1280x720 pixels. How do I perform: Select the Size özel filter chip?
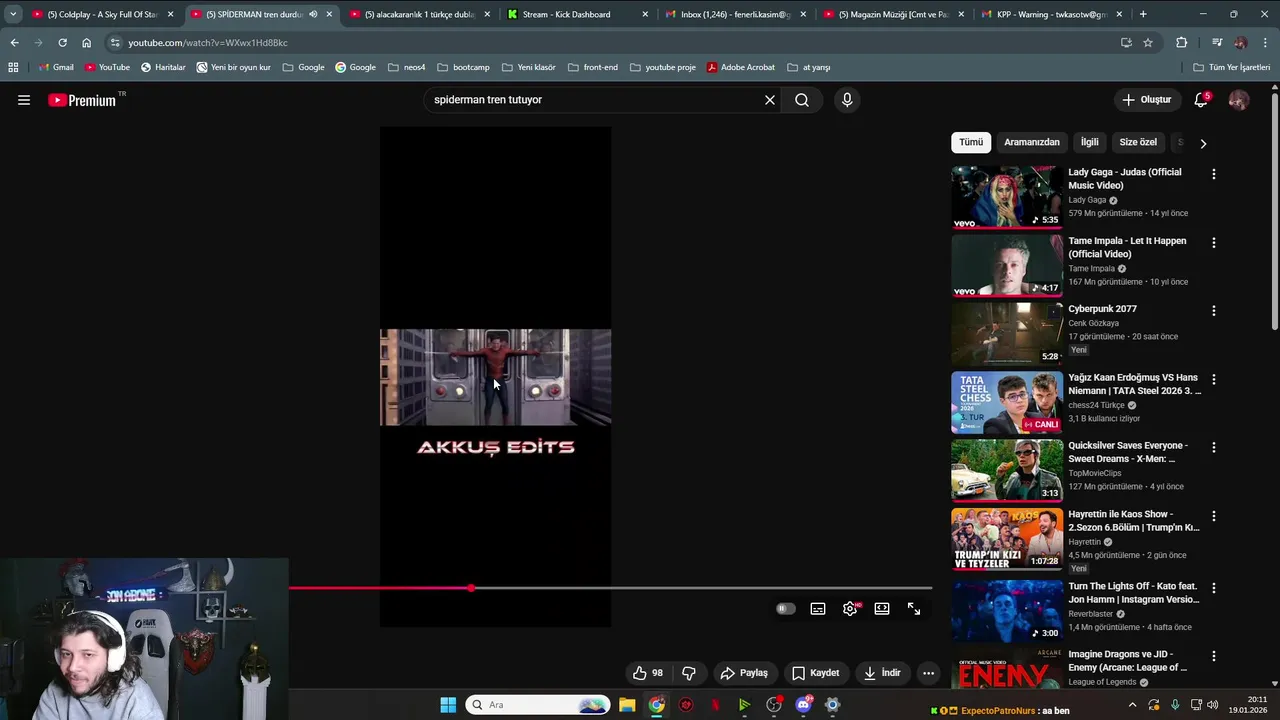click(x=1138, y=142)
